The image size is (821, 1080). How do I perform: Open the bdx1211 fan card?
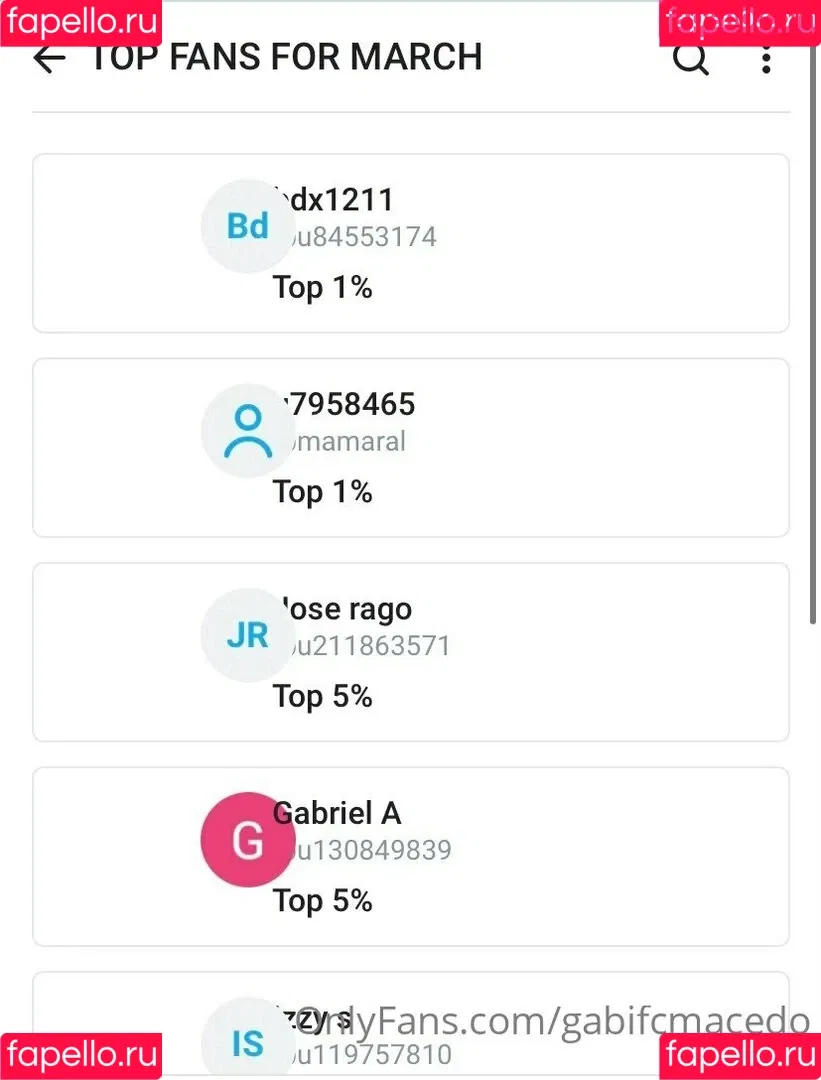pyautogui.click(x=410, y=243)
